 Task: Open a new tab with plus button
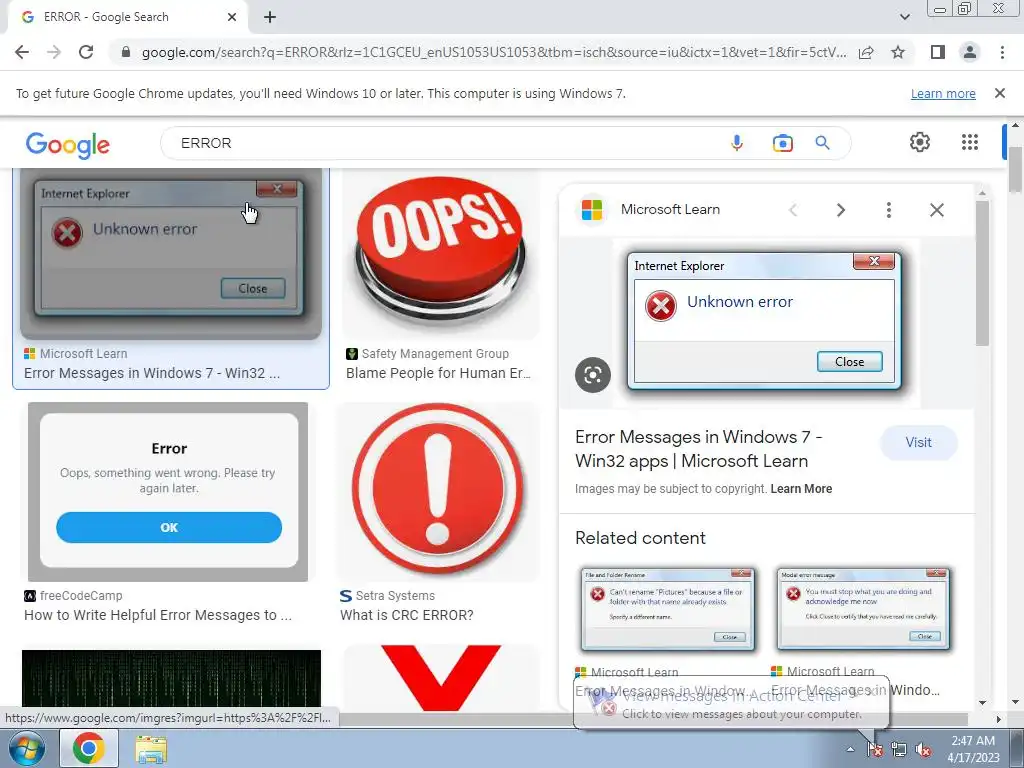point(270,17)
